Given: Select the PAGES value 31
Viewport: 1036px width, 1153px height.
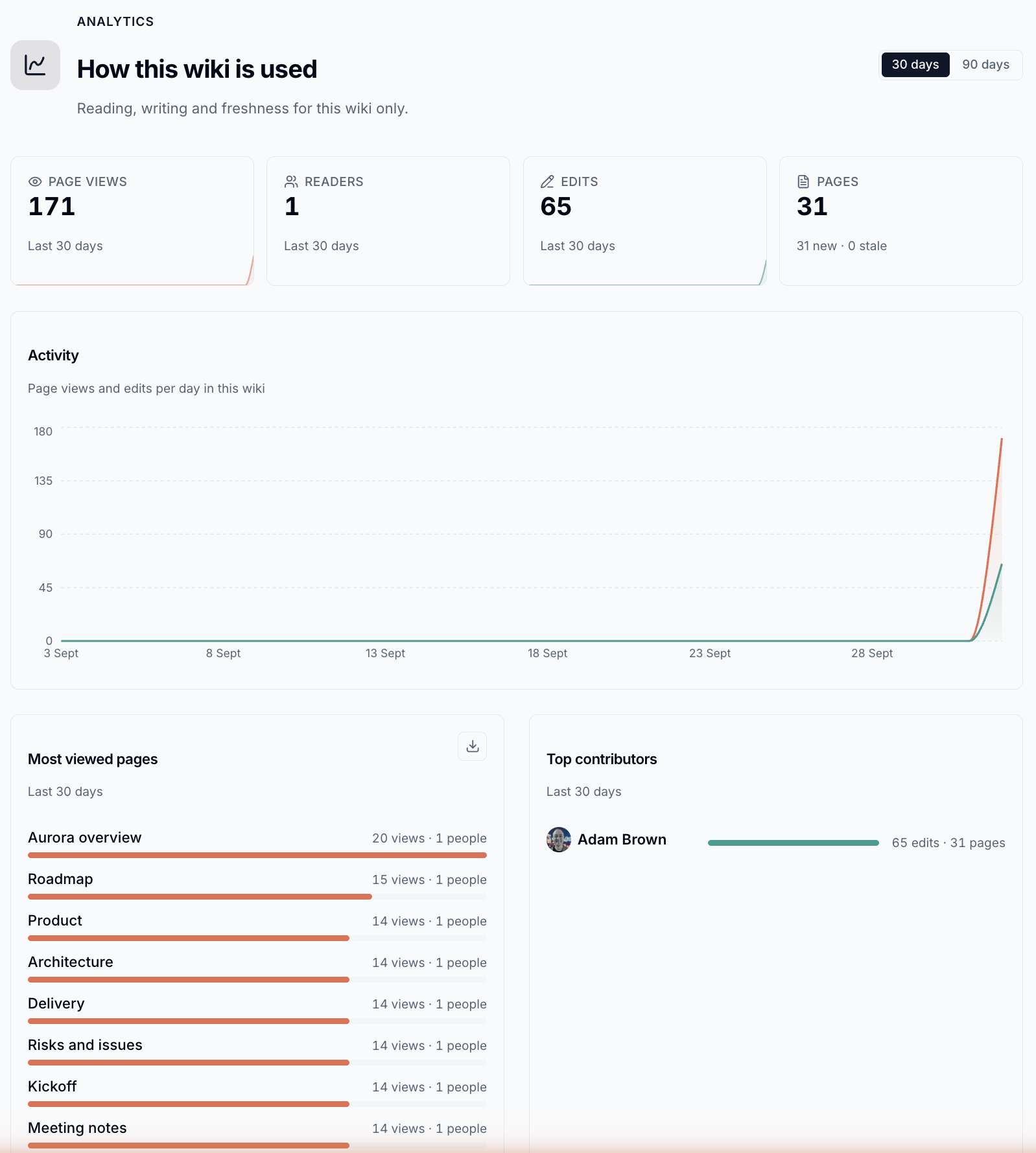Looking at the screenshot, I should pos(812,206).
